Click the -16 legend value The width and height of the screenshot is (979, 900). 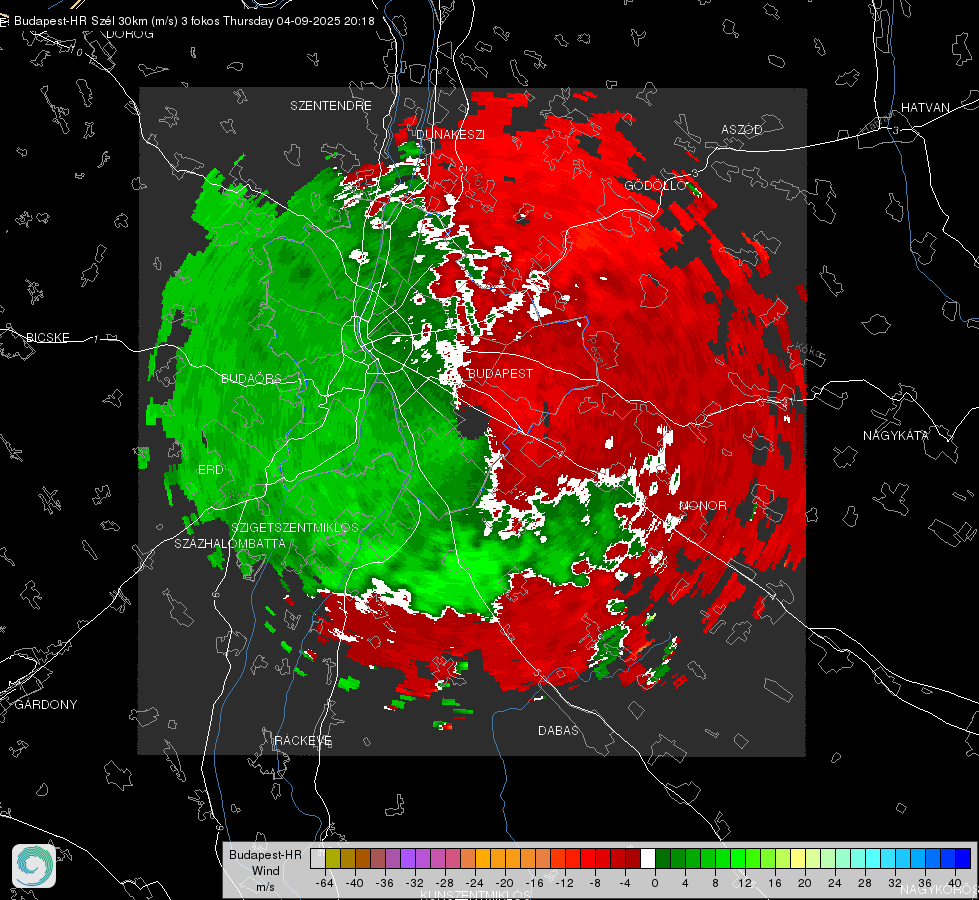click(534, 883)
